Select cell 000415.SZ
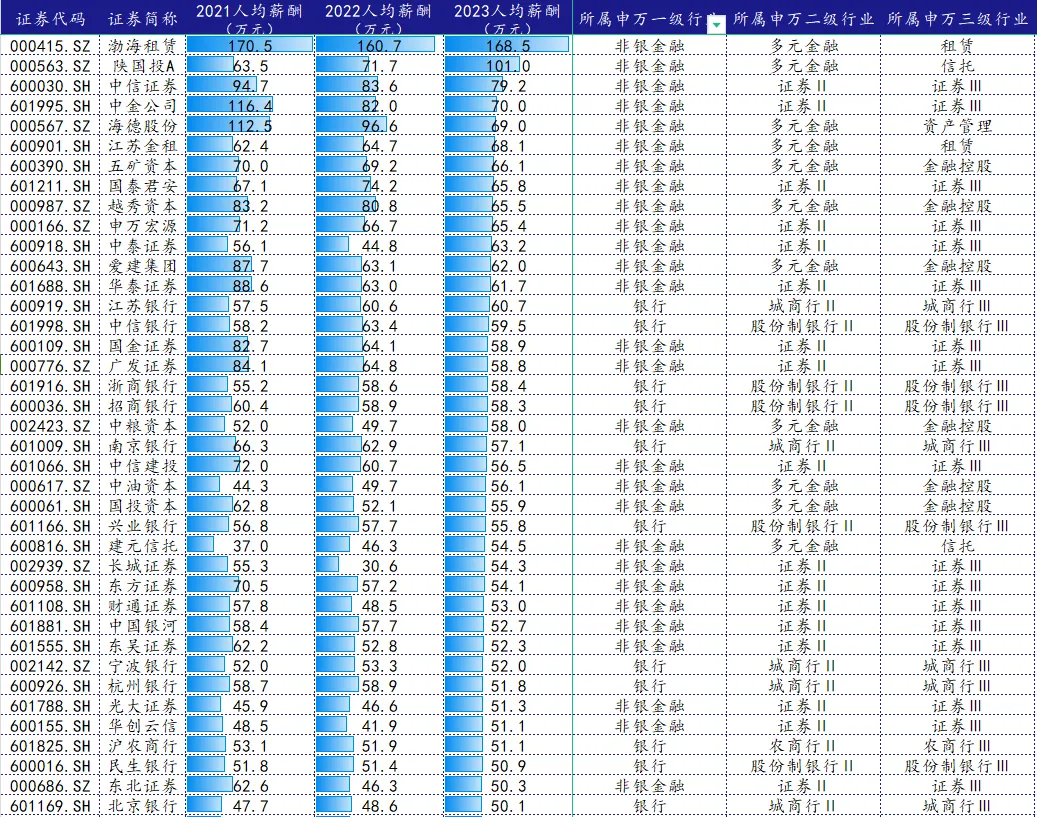 tap(51, 46)
